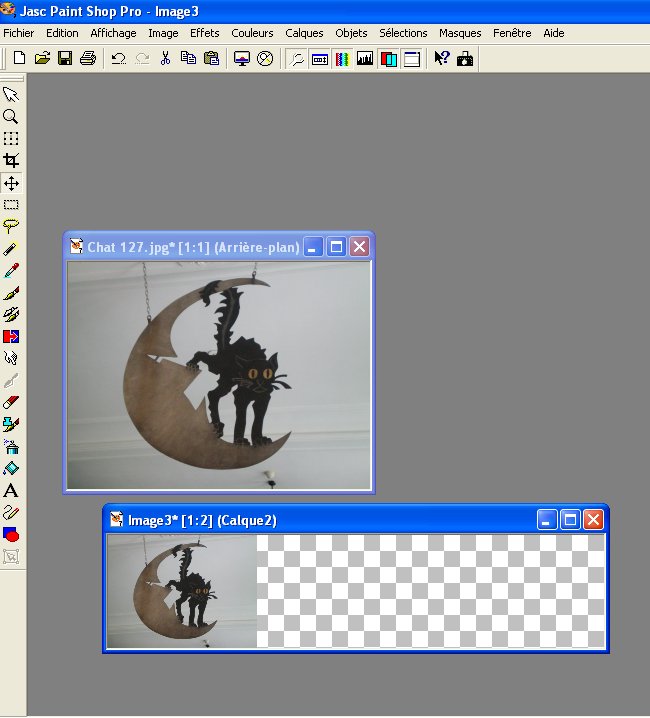Click the normal viewing icon
Screen dimensions: 650x718
(x=265, y=58)
